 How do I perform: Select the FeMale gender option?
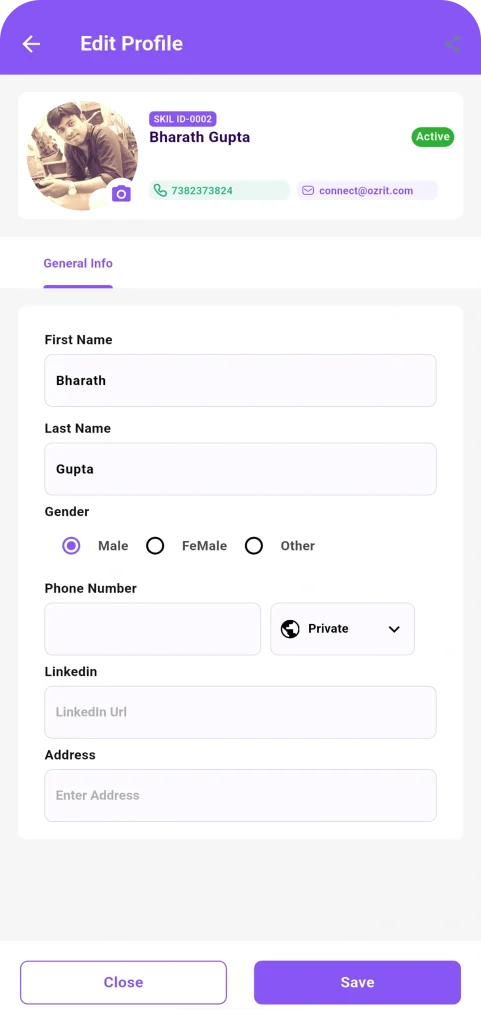click(x=155, y=546)
